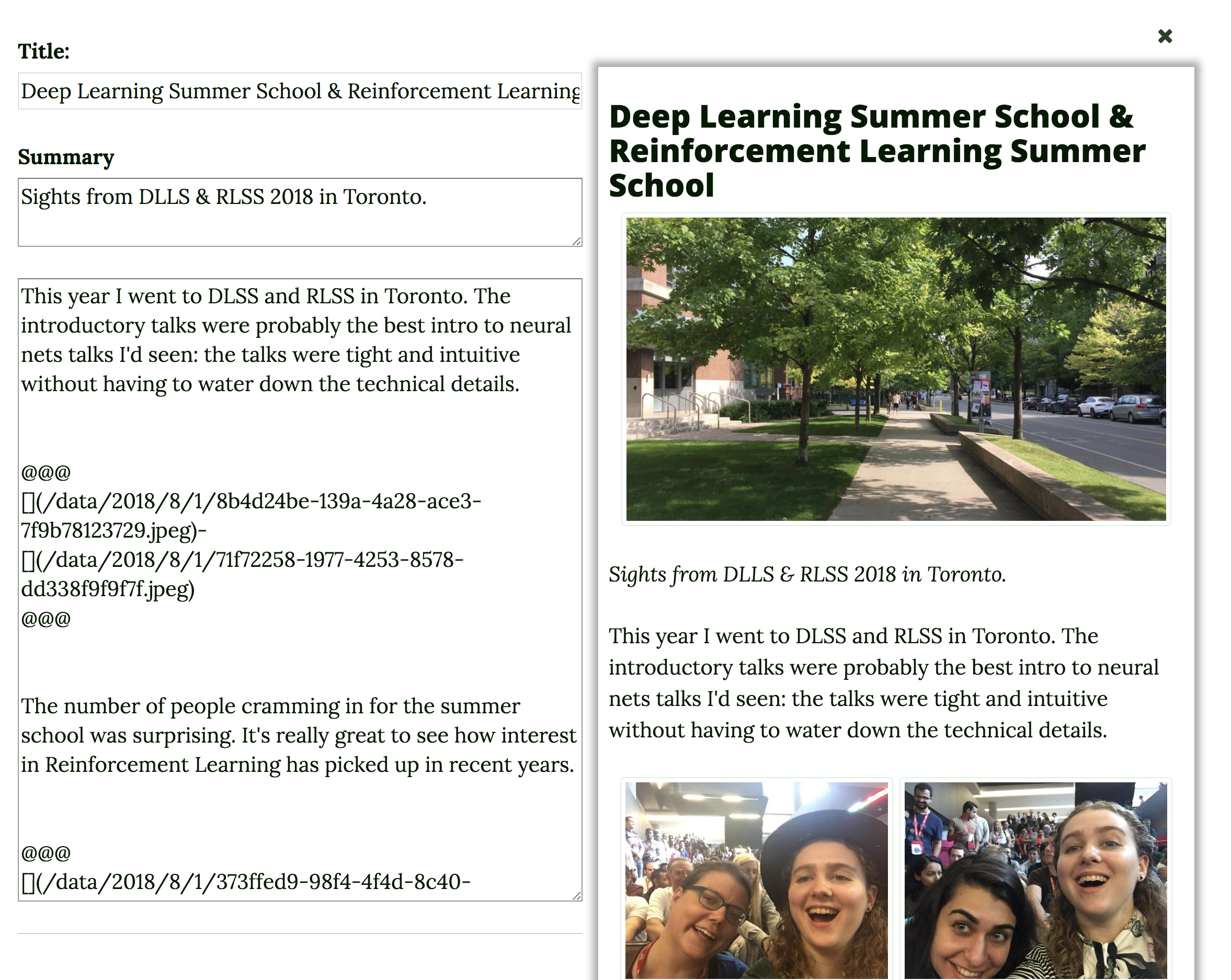Grab the Summary box resize handle
This screenshot has width=1231, height=980.
pyautogui.click(x=577, y=242)
